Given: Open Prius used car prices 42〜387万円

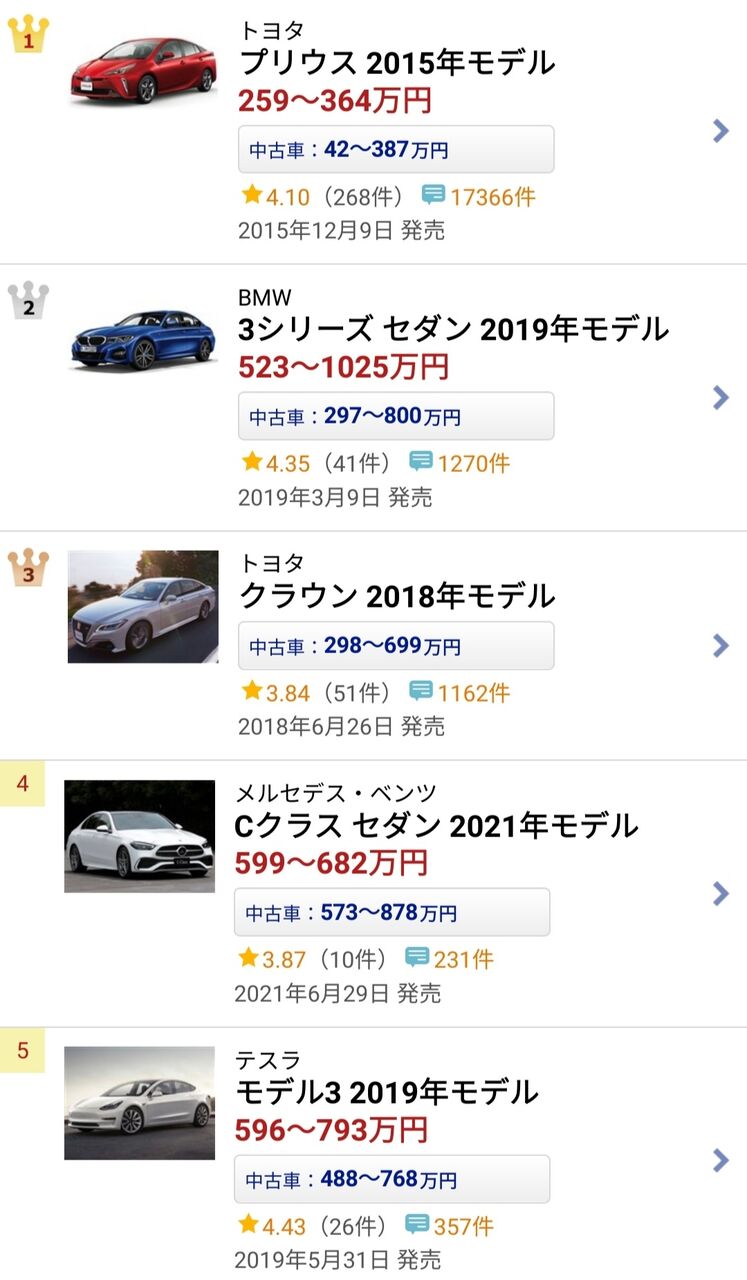Looking at the screenshot, I should click(396, 150).
